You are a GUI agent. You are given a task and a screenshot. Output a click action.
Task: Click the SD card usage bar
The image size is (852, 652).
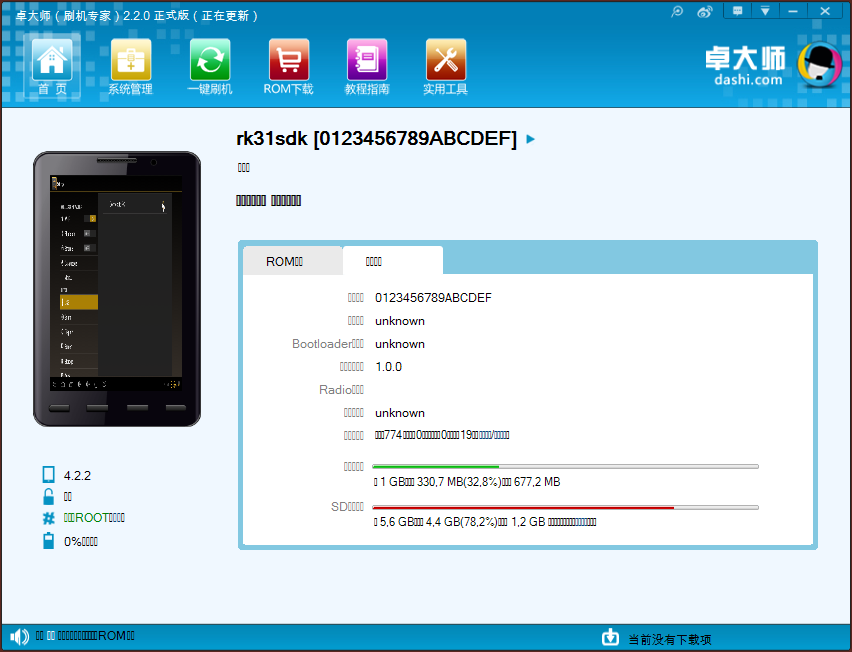pos(565,507)
